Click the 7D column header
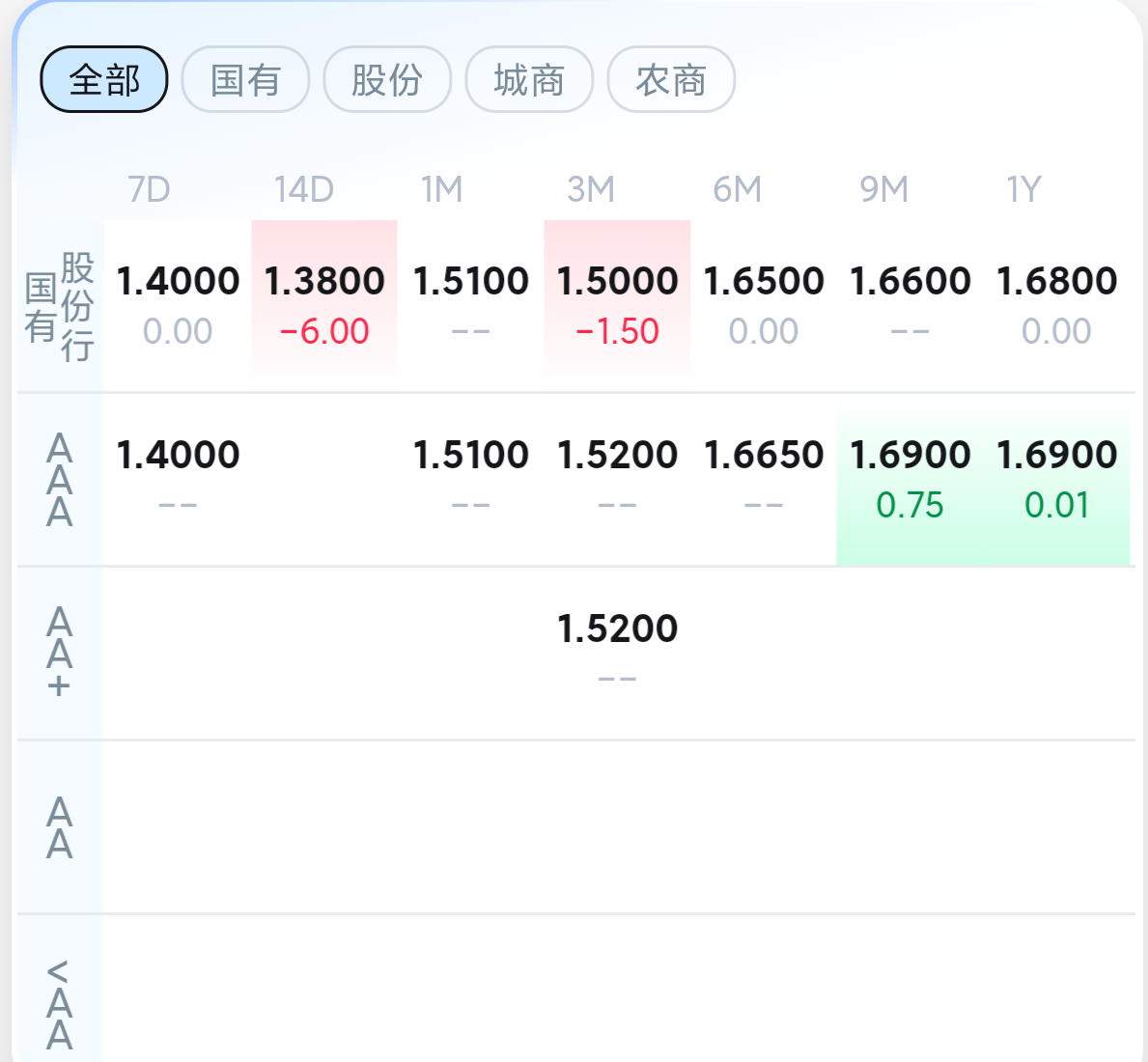 coord(149,189)
